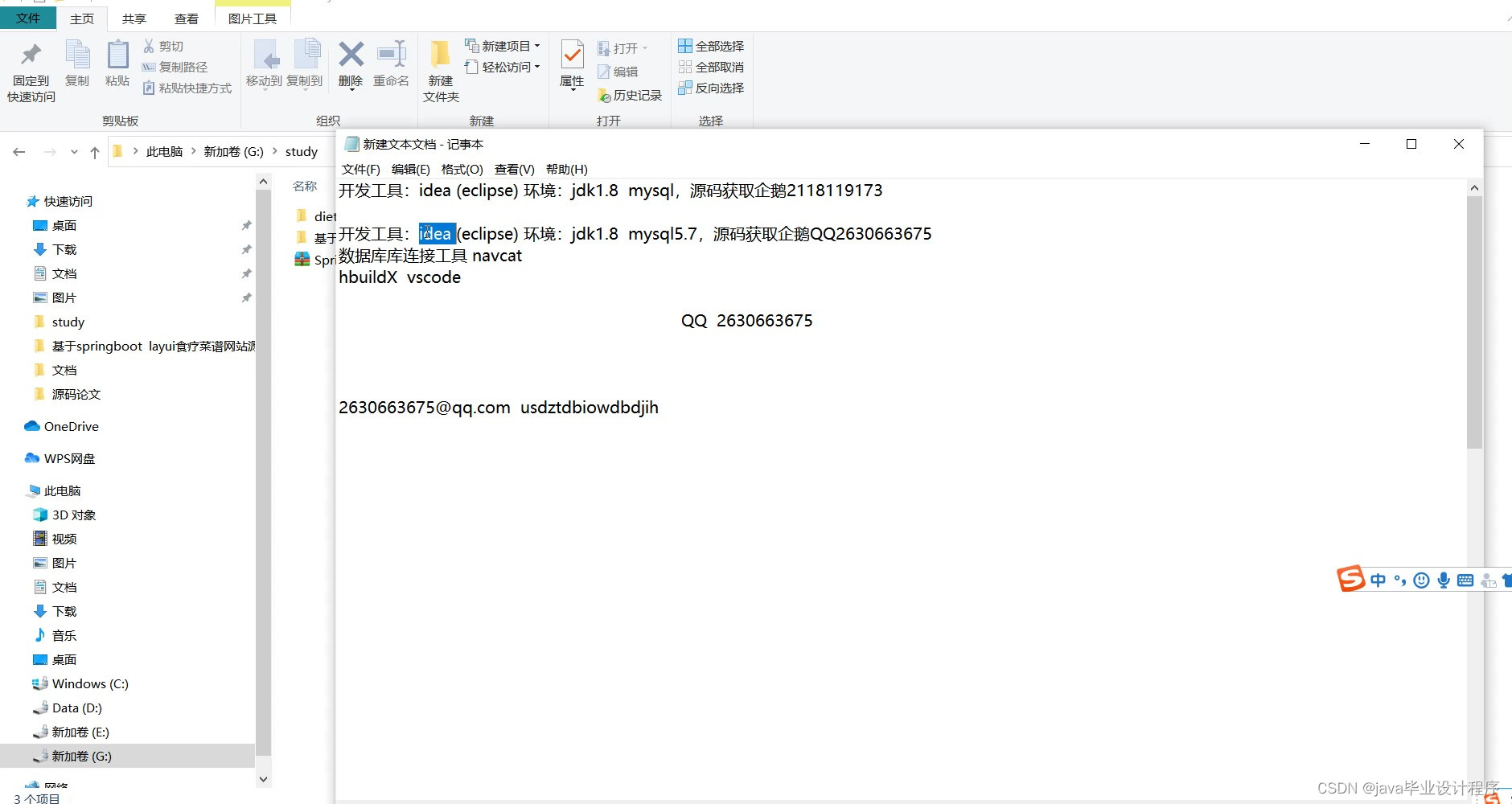Pin to Quick access in Explorer ribbon

31,72
